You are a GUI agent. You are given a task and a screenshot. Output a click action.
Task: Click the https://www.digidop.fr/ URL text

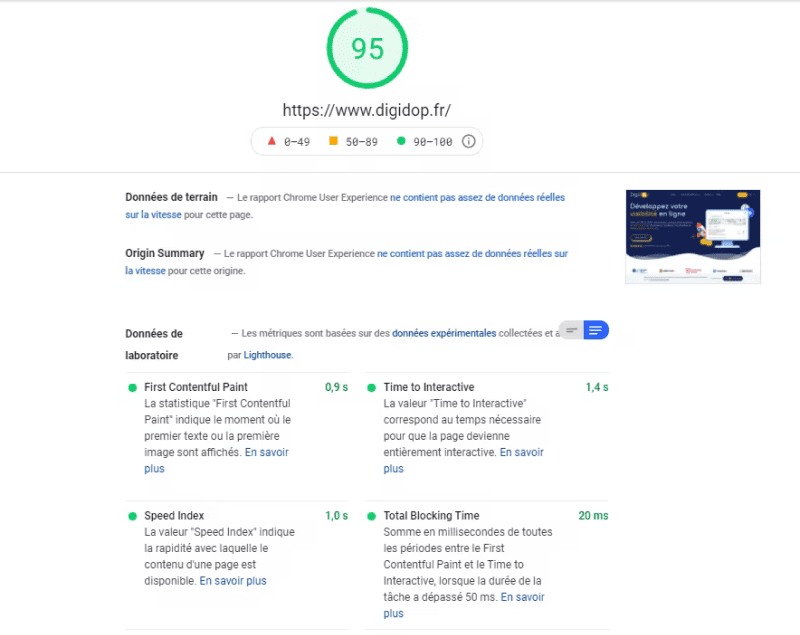(x=367, y=110)
